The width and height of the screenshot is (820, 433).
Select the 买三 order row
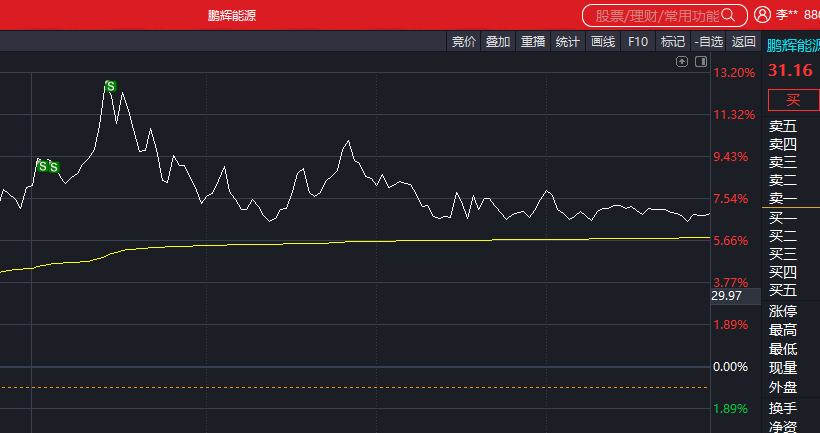(783, 254)
